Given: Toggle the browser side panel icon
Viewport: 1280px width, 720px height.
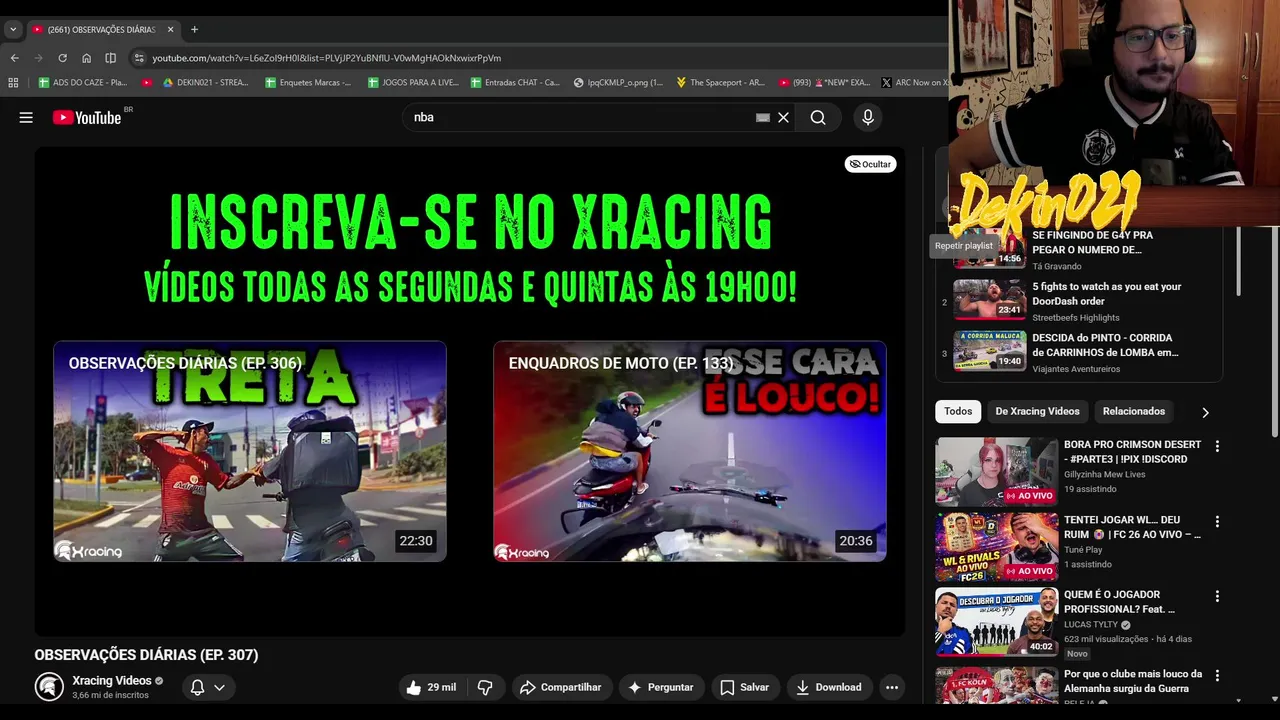Looking at the screenshot, I should point(110,58).
